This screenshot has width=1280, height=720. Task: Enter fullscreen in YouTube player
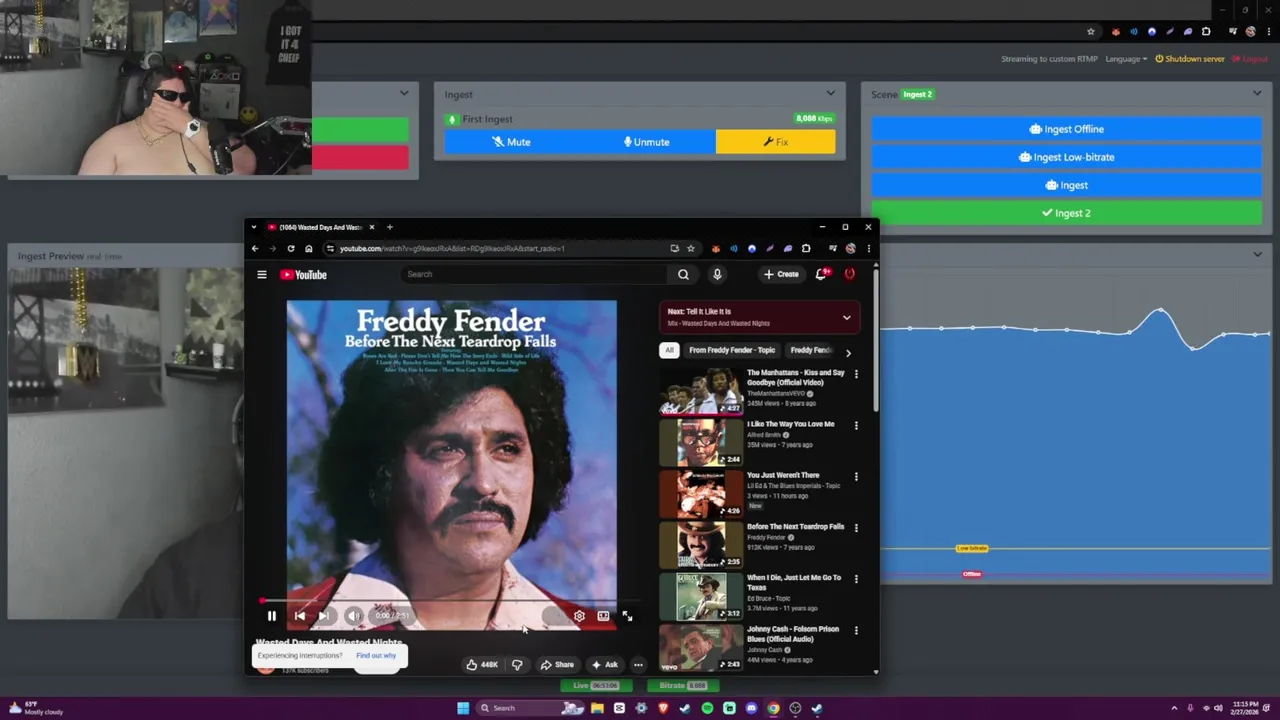coord(627,616)
